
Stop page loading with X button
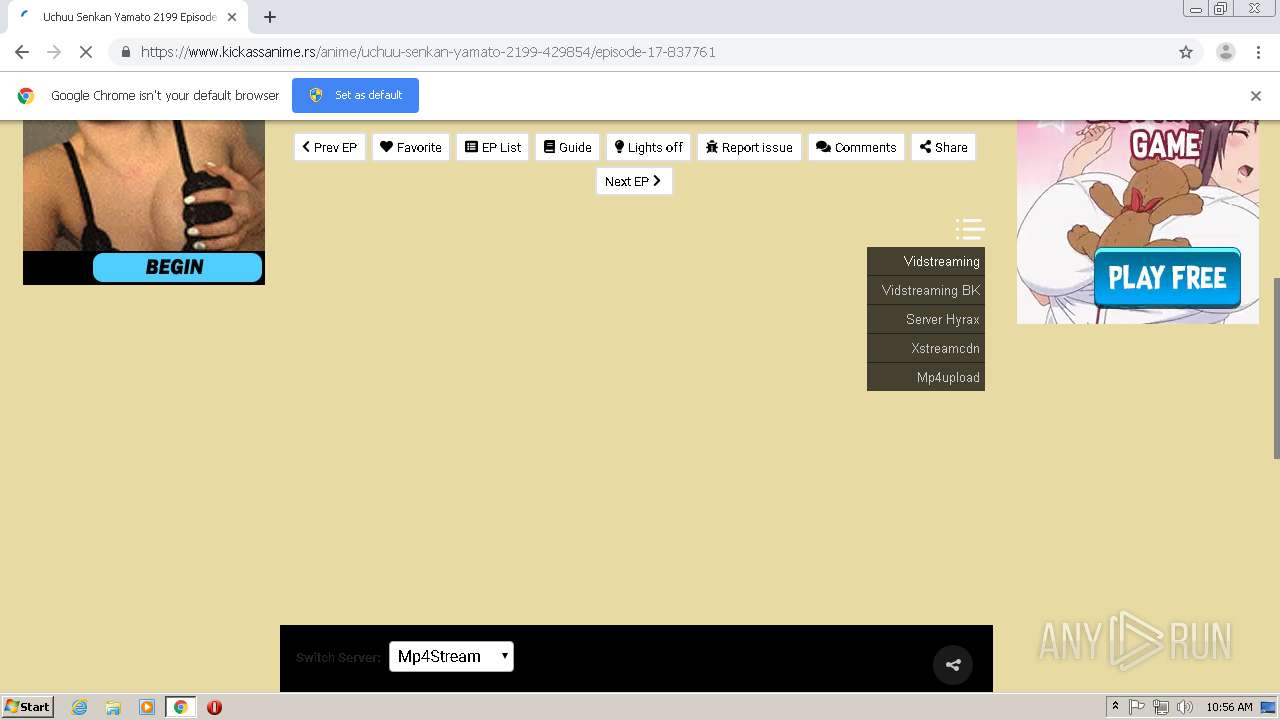[86, 52]
